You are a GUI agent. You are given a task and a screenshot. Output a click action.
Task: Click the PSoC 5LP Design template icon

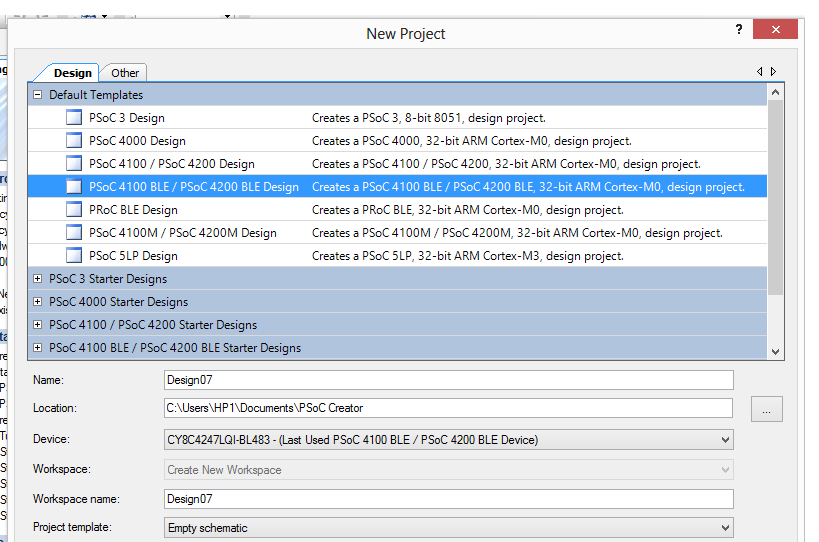click(73, 256)
